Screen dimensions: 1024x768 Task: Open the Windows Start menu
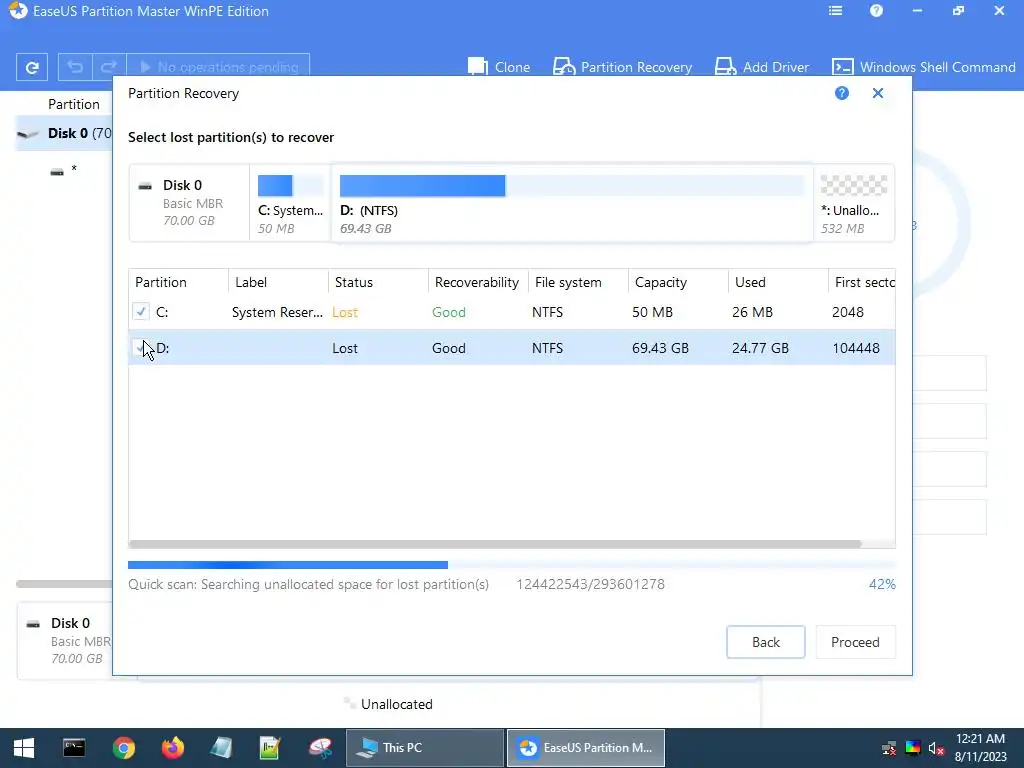coord(24,748)
